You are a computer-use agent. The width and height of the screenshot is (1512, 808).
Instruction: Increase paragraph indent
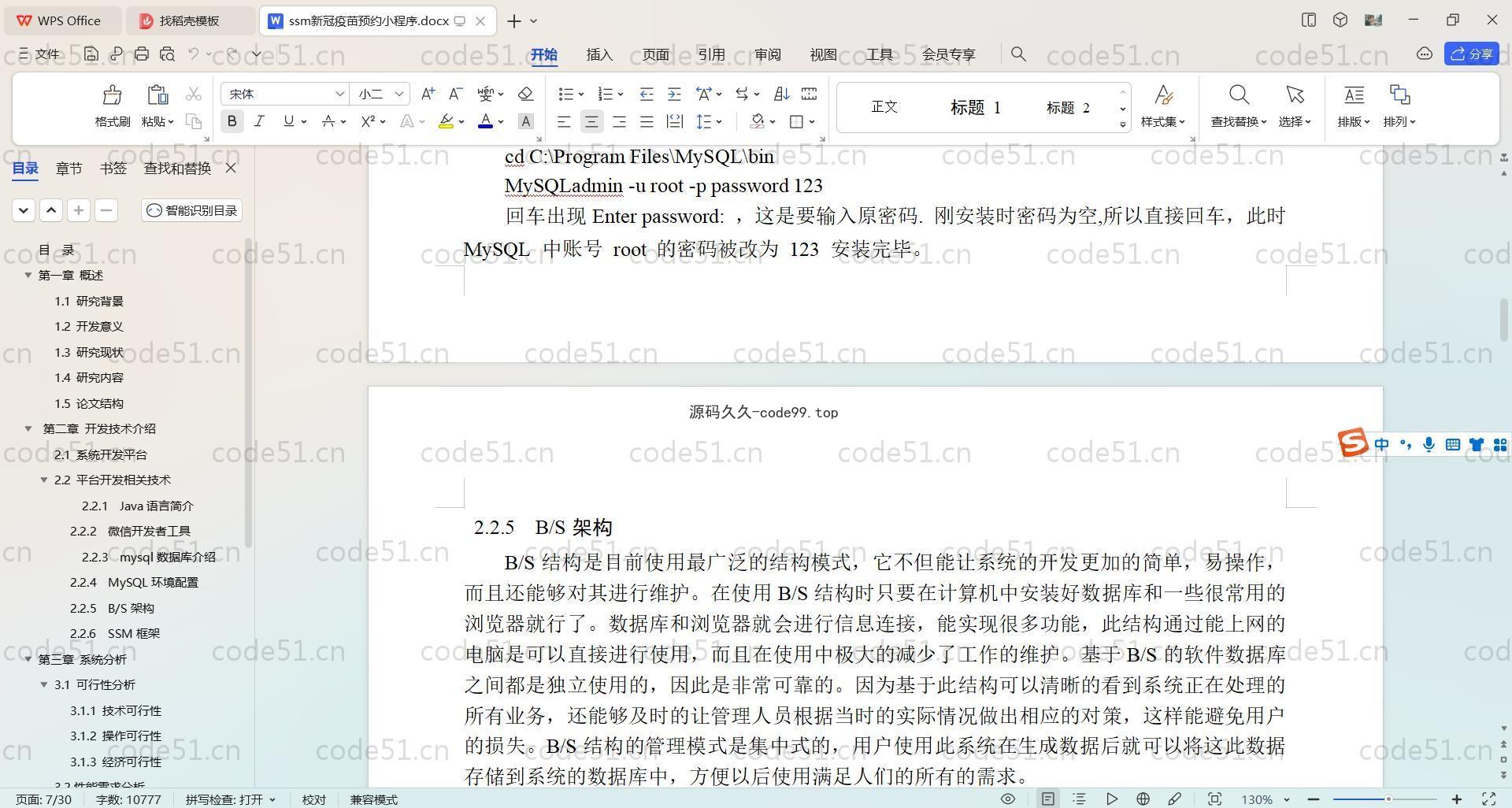[x=674, y=94]
